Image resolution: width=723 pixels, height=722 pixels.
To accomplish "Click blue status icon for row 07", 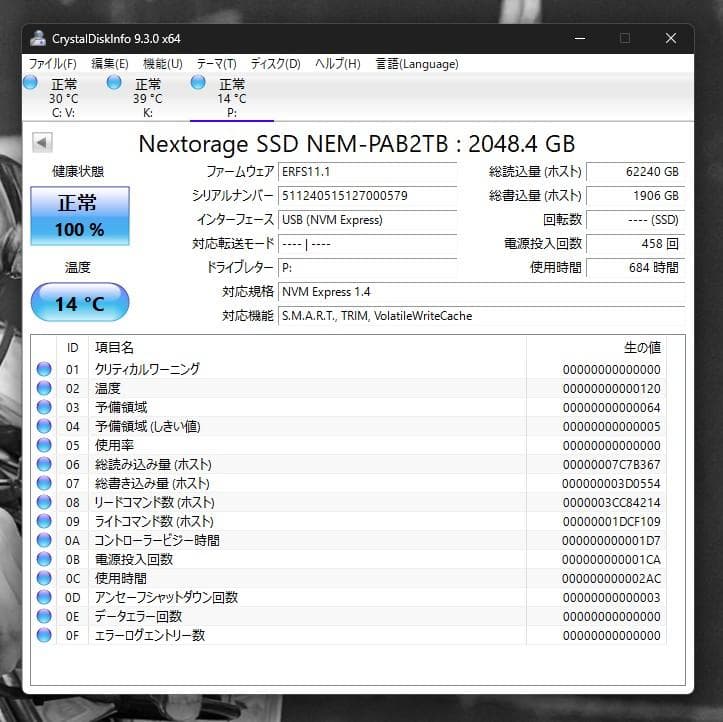I will point(44,483).
